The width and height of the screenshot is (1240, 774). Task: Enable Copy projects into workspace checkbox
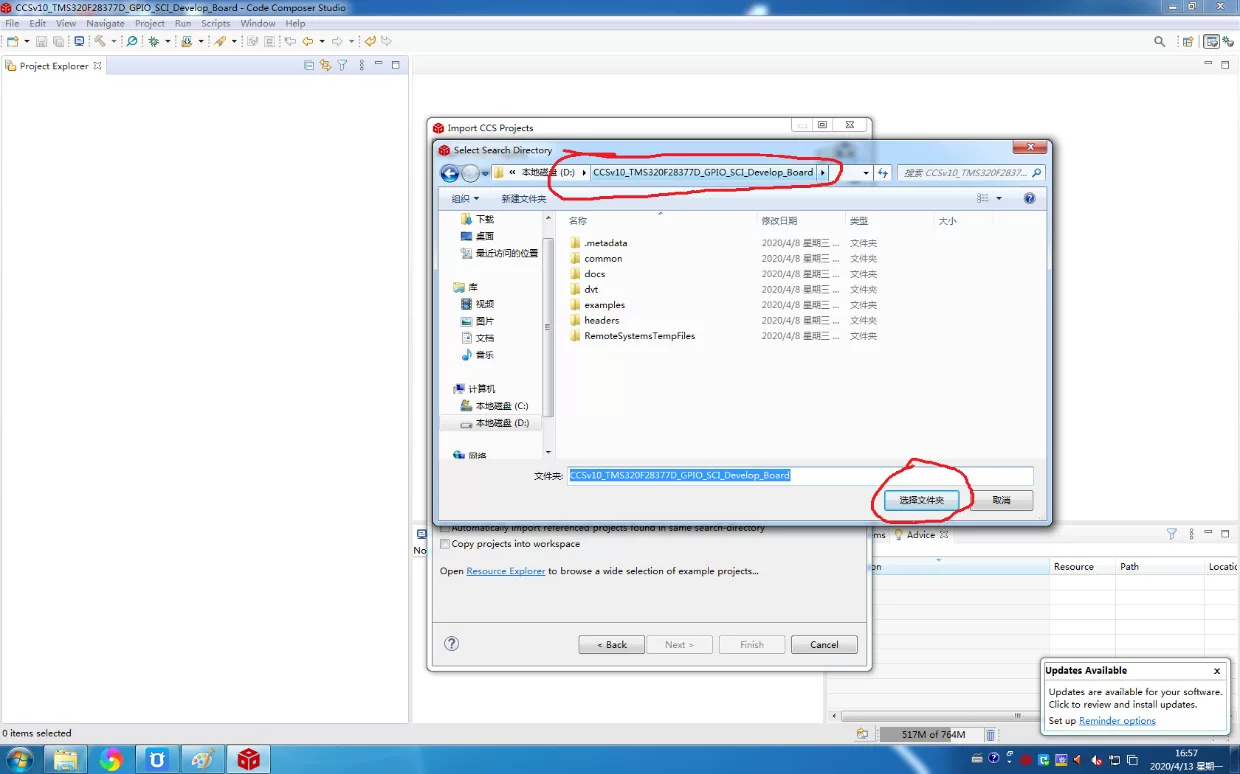point(445,544)
